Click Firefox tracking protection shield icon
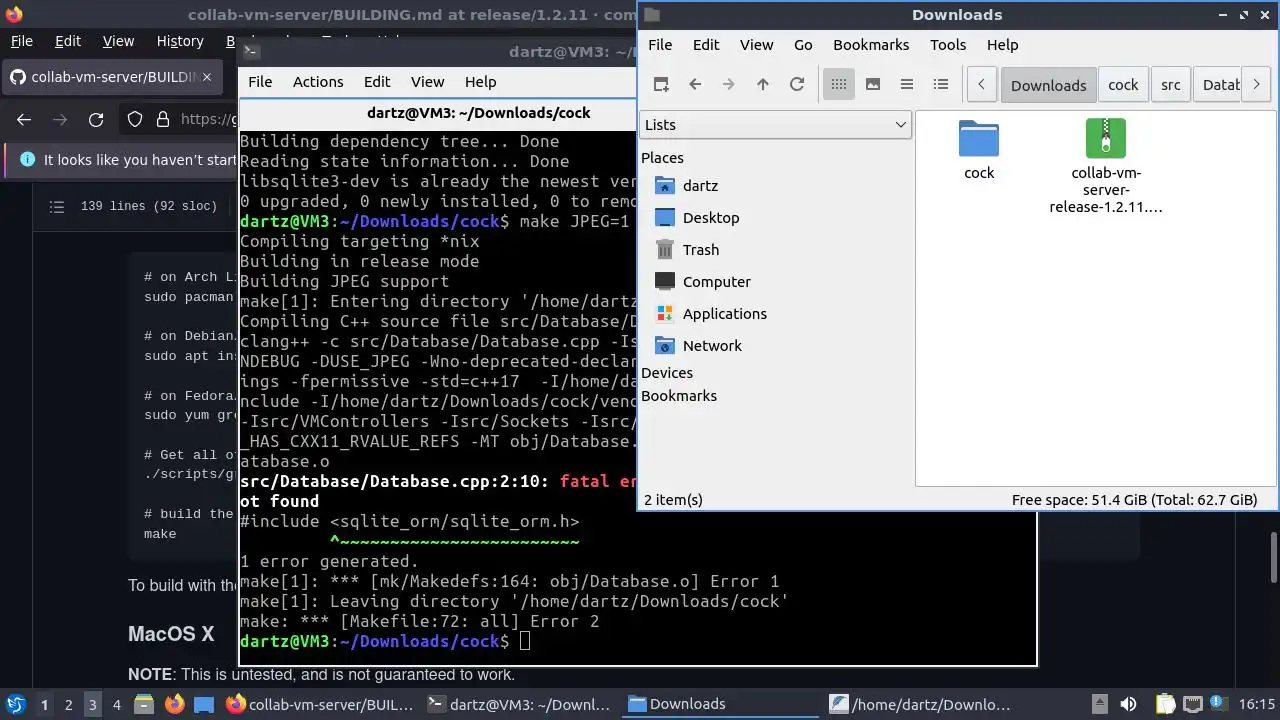 [135, 119]
